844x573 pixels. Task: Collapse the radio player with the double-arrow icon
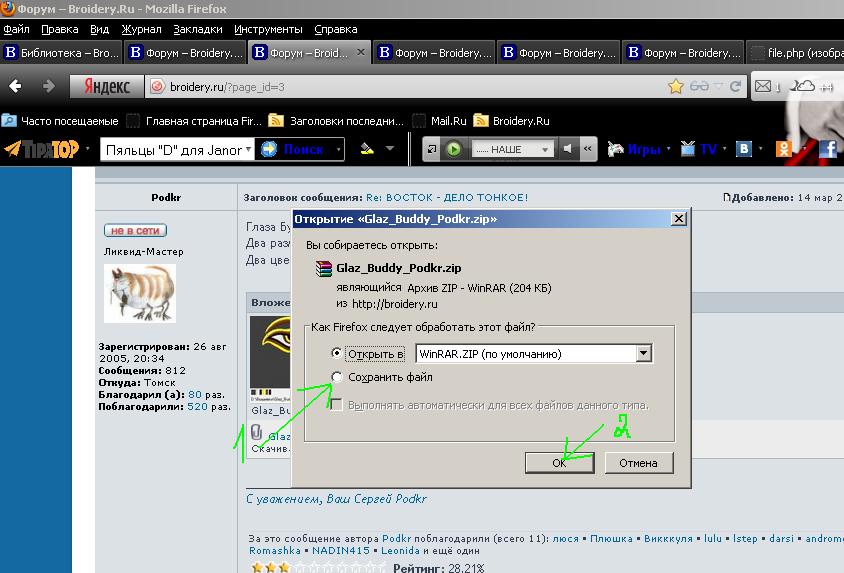pos(588,149)
